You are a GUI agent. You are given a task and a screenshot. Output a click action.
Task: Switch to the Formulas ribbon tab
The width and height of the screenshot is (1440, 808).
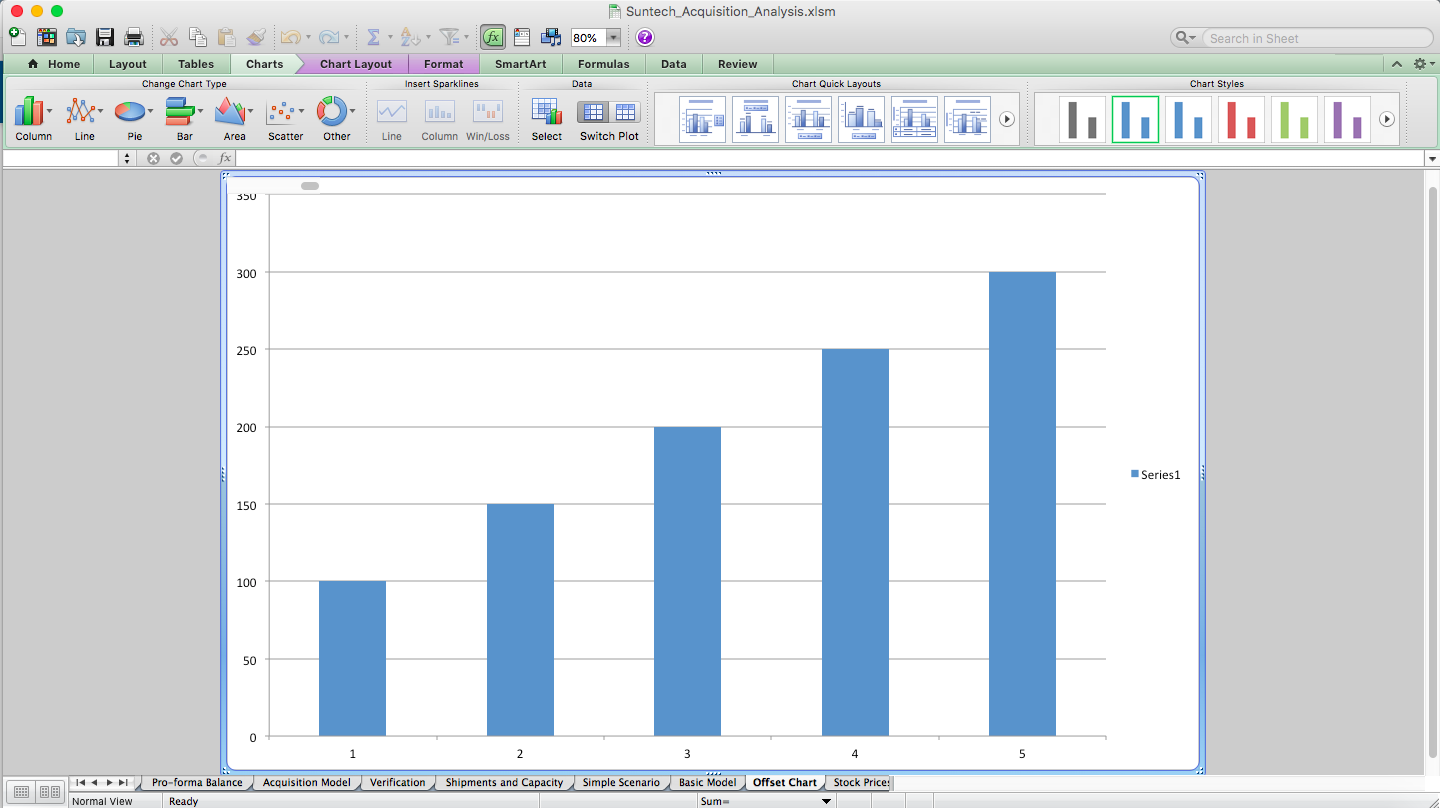[604, 64]
